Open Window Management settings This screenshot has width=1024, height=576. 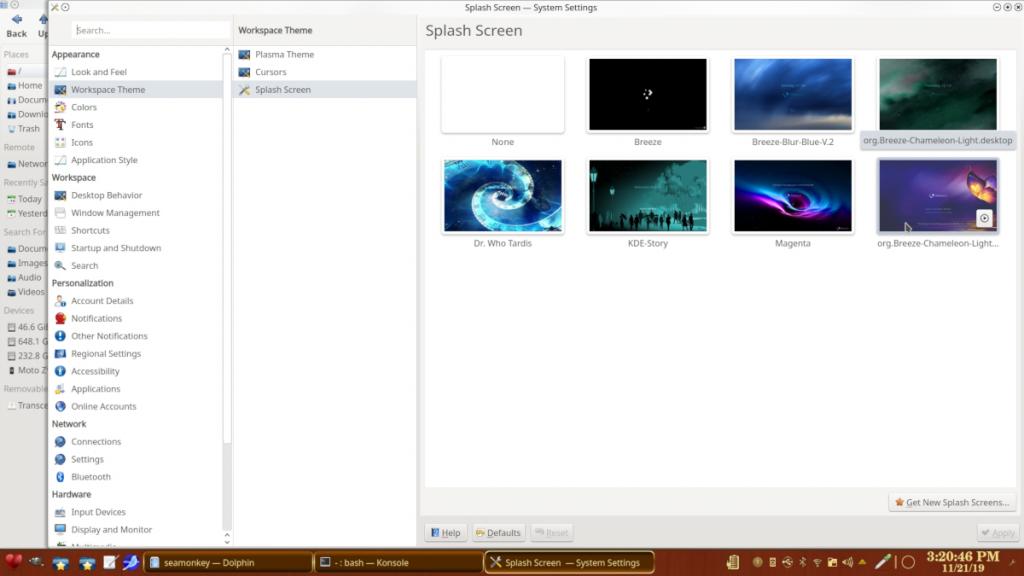click(x=115, y=213)
